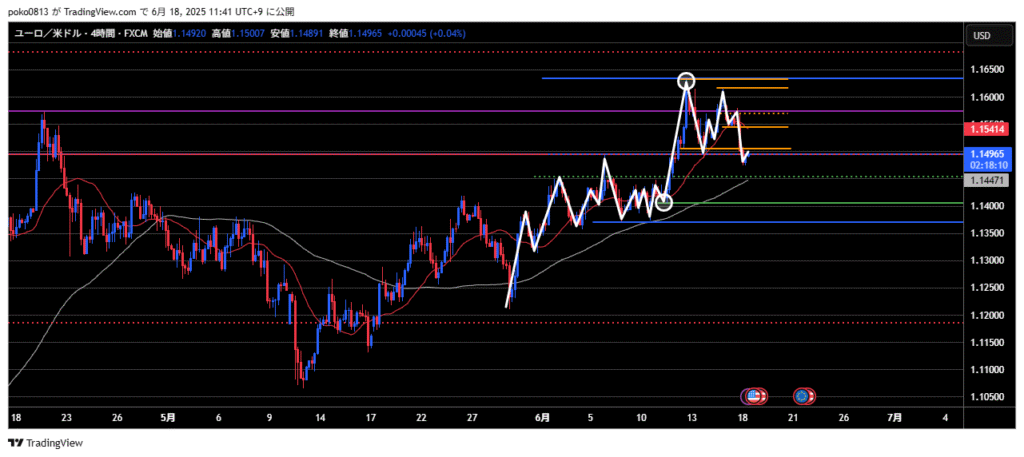Select the red 1.15414 price label

[988, 130]
